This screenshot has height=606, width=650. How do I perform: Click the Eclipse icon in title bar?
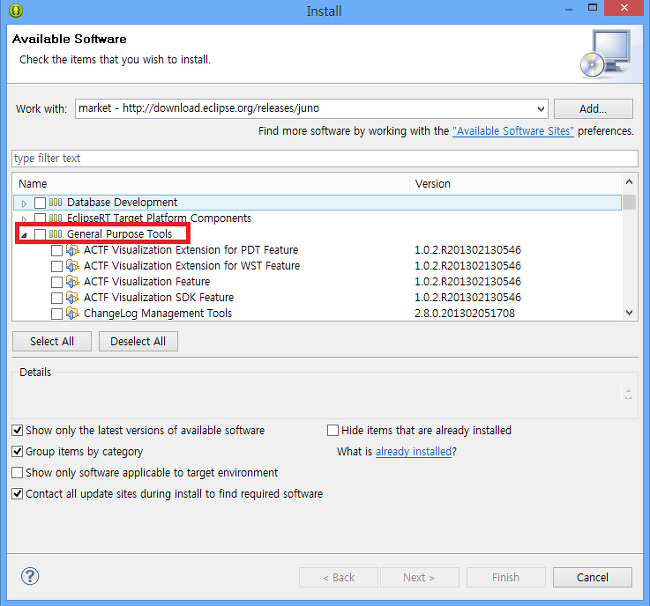point(16,10)
